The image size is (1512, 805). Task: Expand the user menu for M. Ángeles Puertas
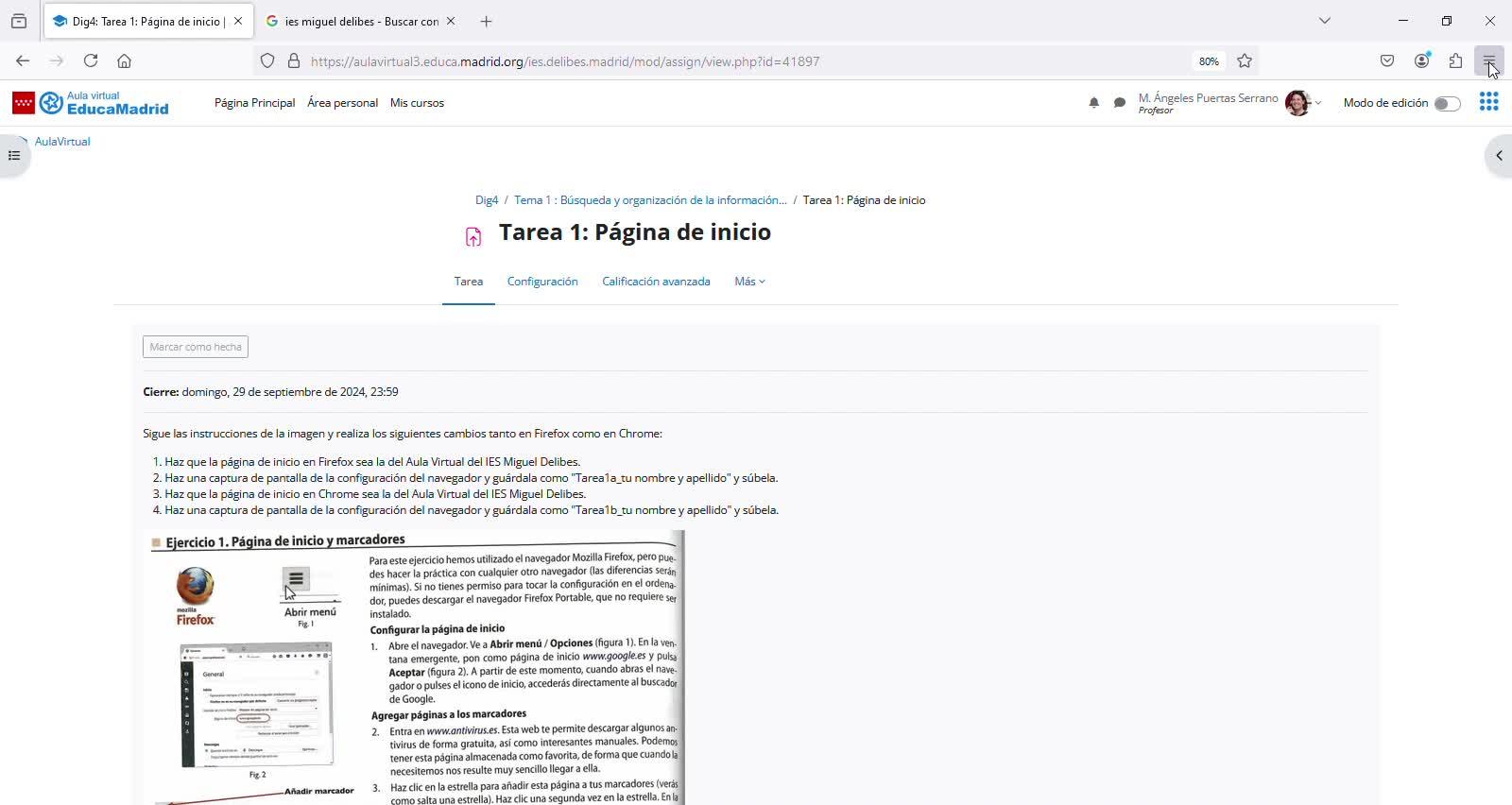(x=1317, y=103)
